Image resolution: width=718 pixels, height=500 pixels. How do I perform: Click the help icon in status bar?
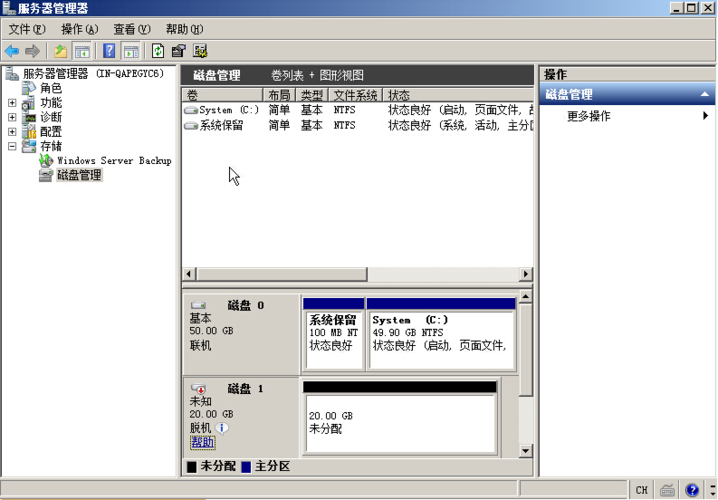(x=692, y=490)
